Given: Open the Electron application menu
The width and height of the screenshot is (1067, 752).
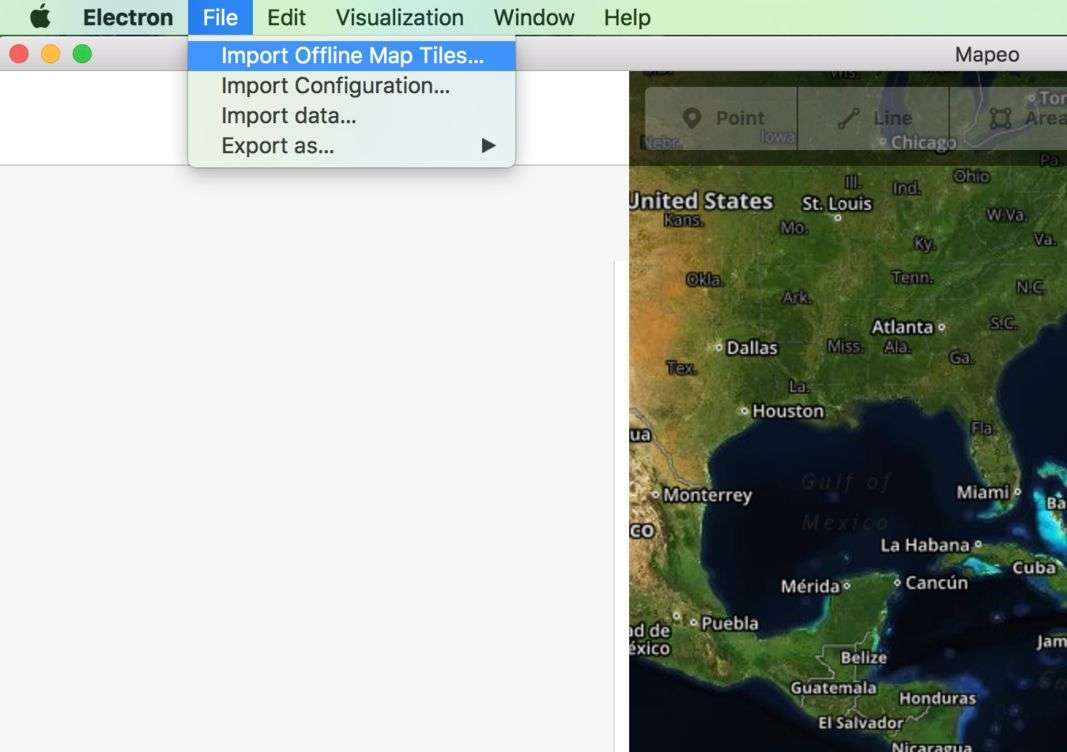Looking at the screenshot, I should [127, 17].
